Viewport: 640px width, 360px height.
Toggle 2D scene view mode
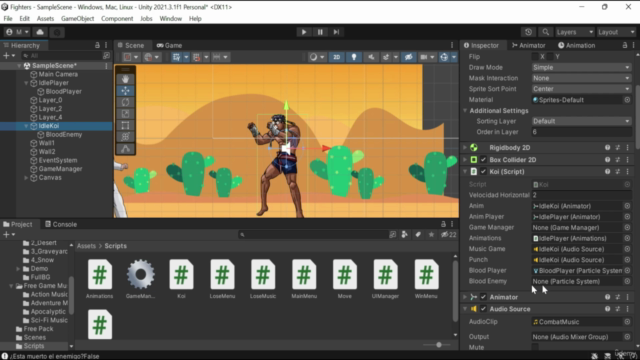(x=337, y=57)
